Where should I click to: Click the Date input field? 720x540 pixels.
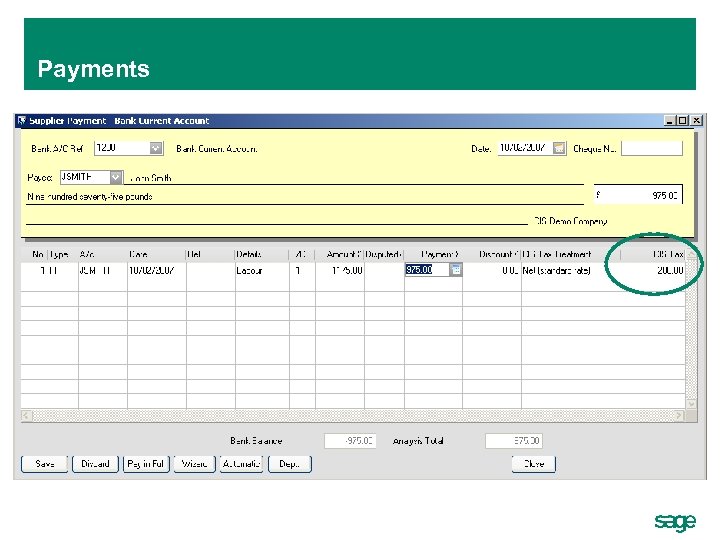(526, 148)
